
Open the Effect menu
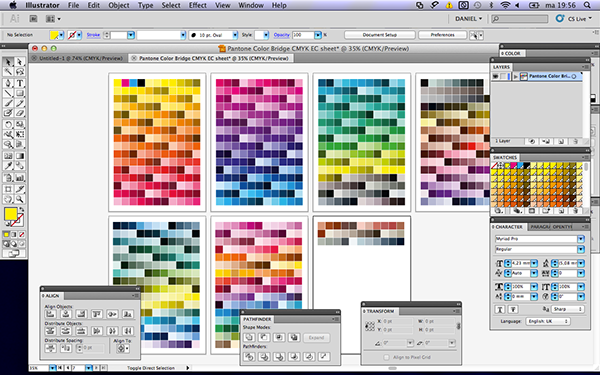197,5
